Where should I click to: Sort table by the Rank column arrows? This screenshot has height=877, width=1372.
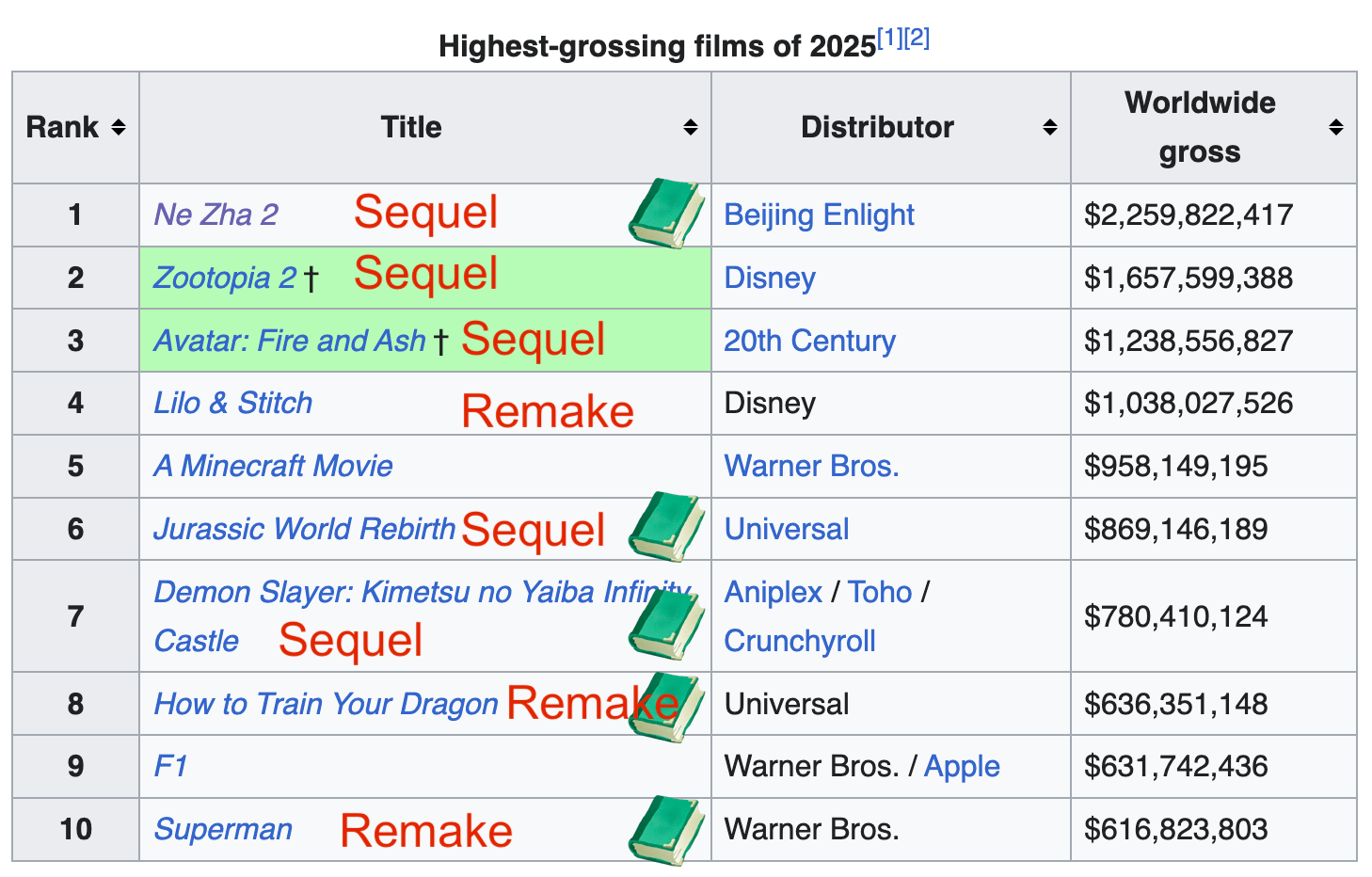click(119, 127)
